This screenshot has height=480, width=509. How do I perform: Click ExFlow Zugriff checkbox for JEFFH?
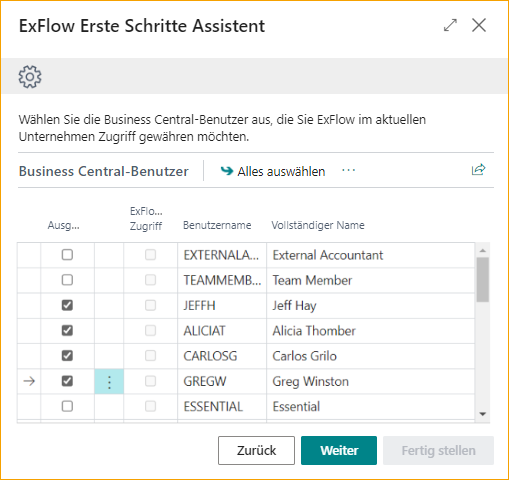(150, 305)
